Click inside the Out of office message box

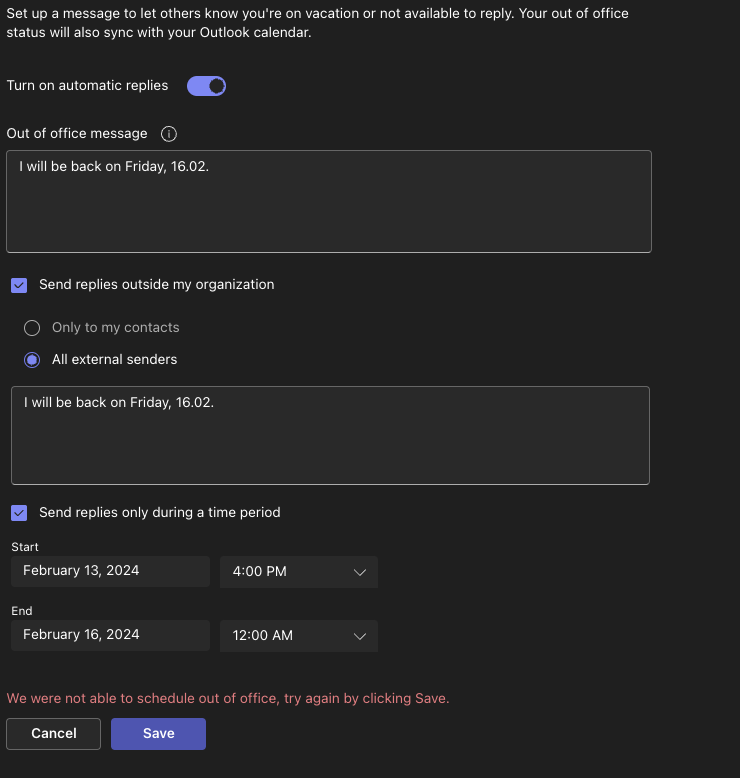(329, 201)
